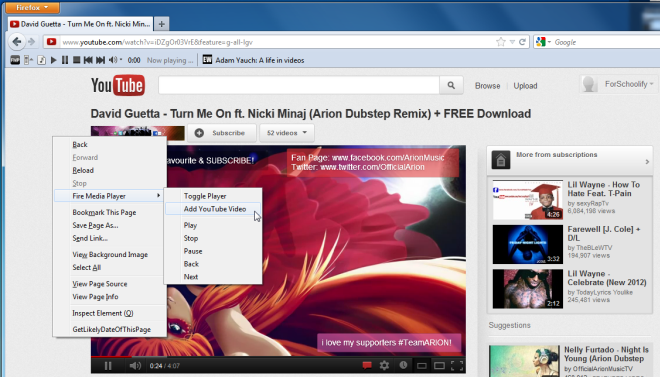Image resolution: width=660 pixels, height=377 pixels.
Task: Open a new tab with plus button
Action: 162,24
